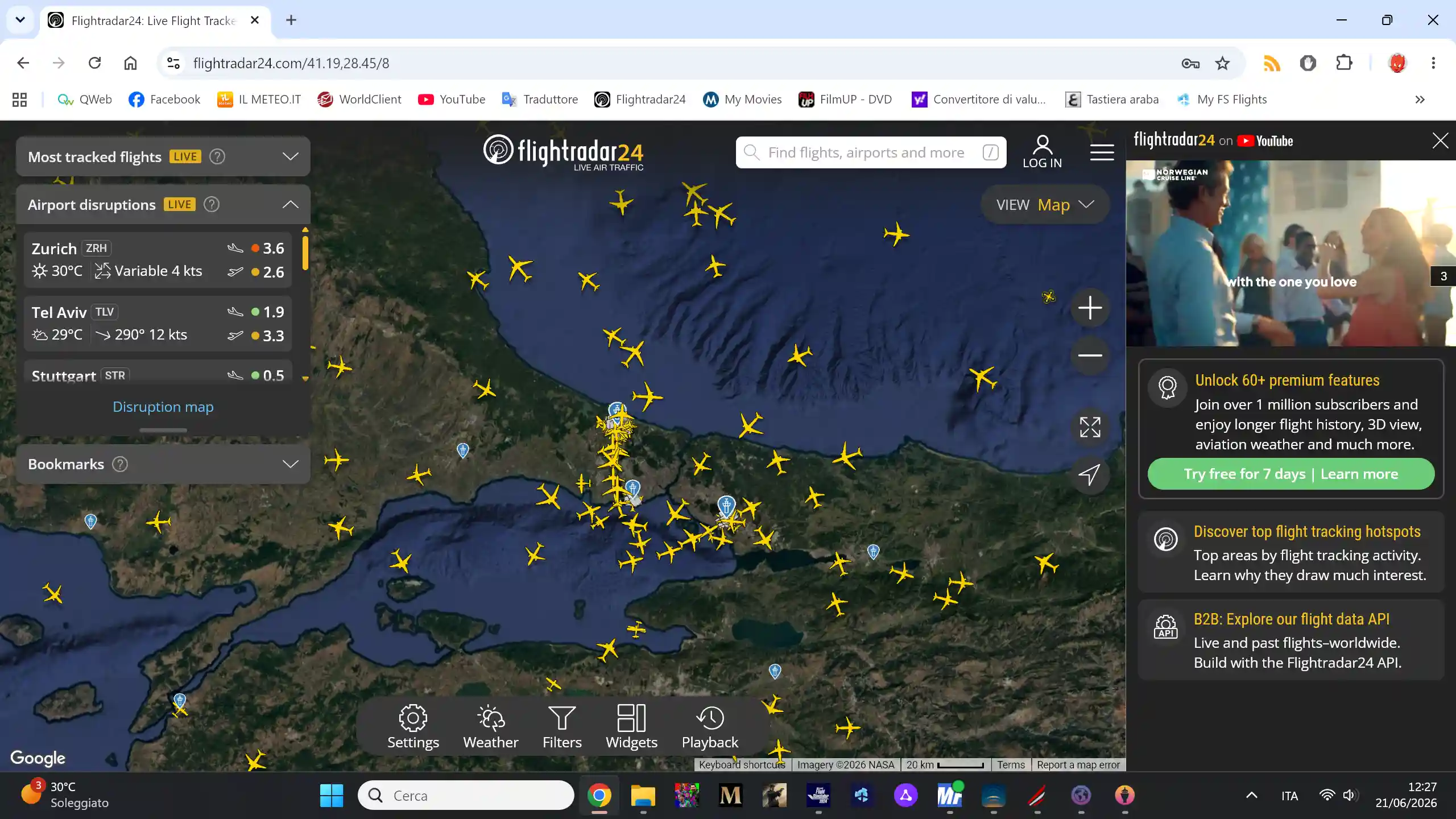Open Chrome three-dot menu
The image size is (1456, 819).
[x=1433, y=63]
